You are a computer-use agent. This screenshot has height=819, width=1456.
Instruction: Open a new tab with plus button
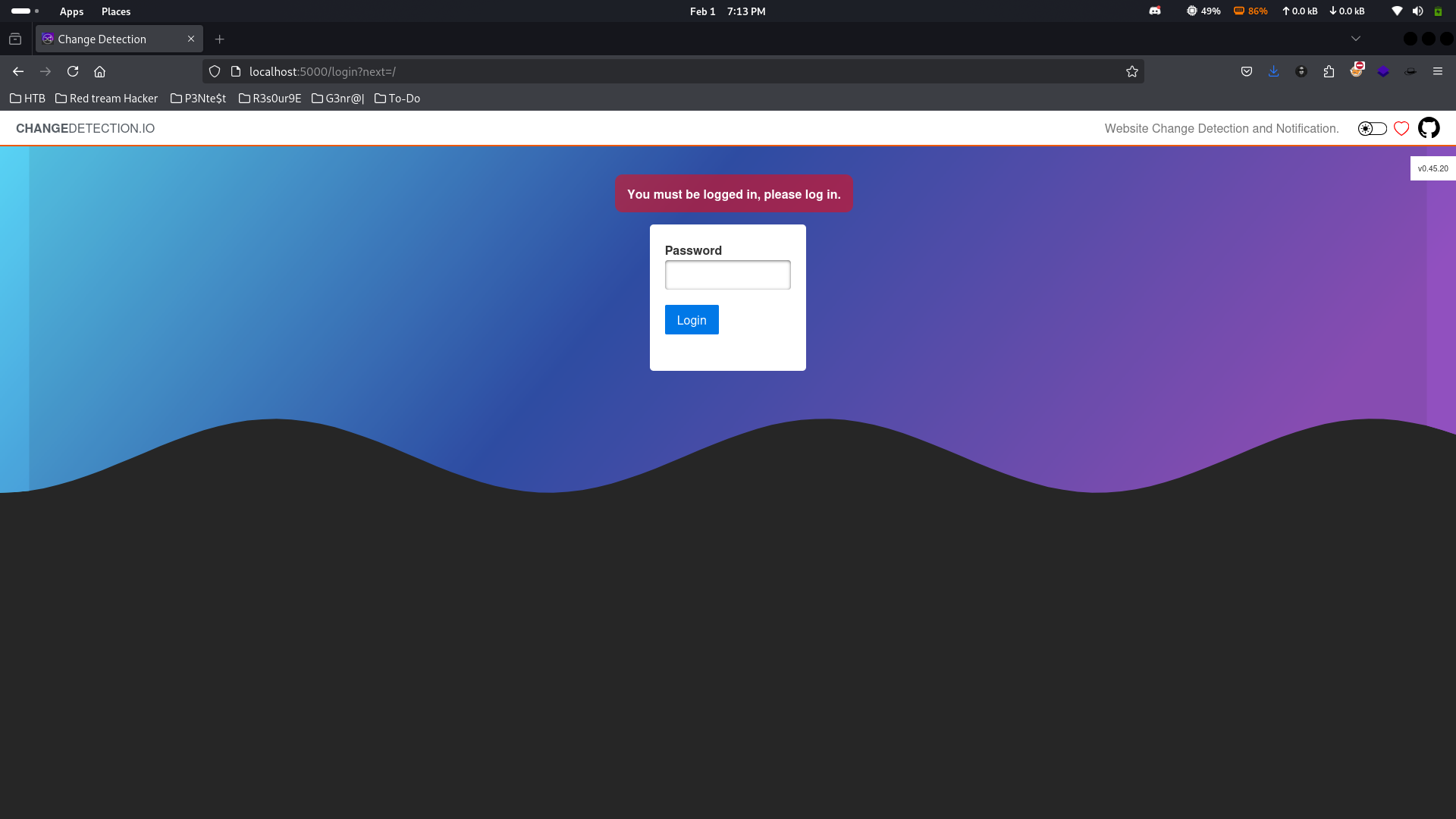[x=219, y=39]
